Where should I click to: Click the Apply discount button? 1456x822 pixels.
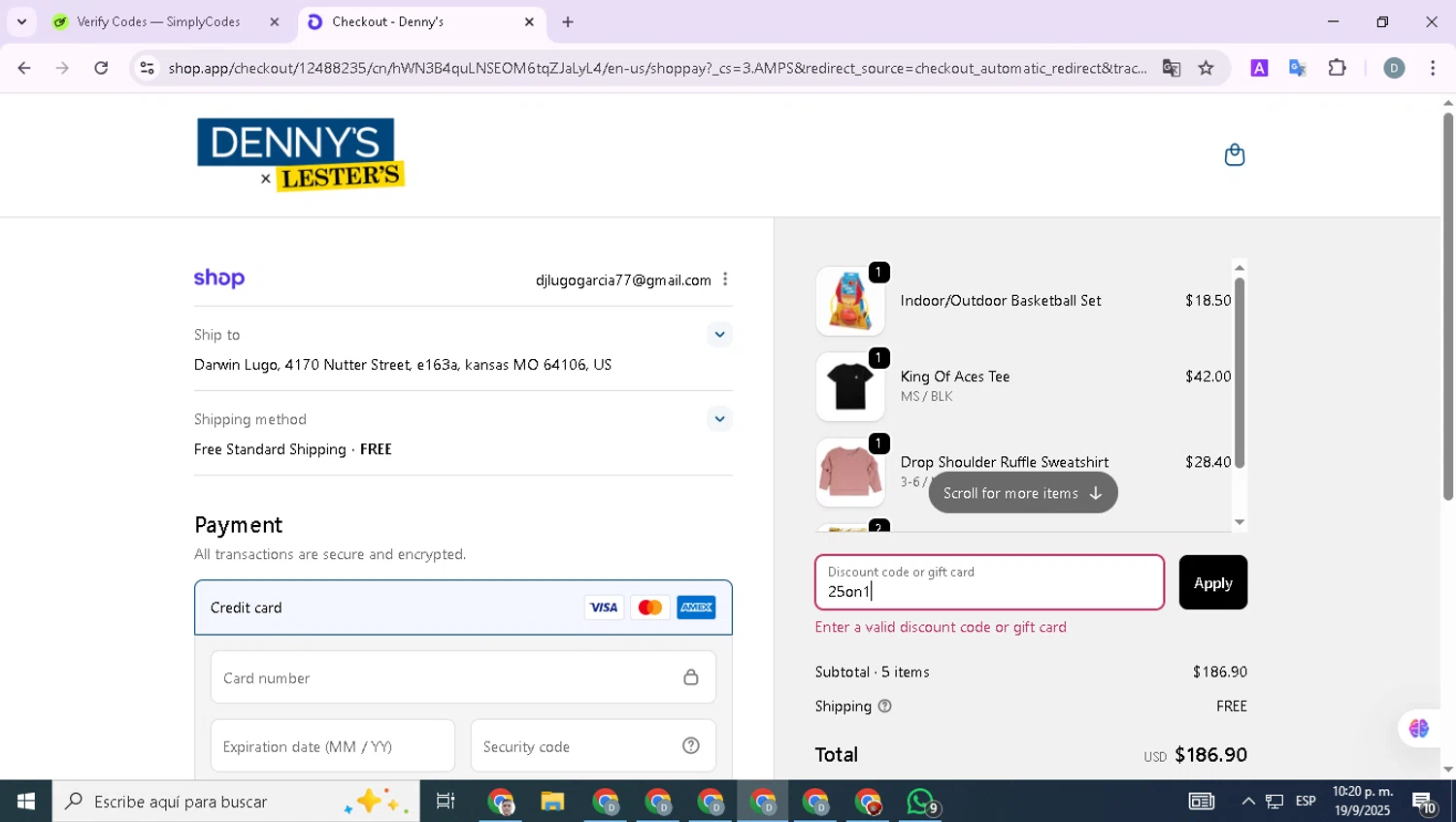click(1212, 582)
